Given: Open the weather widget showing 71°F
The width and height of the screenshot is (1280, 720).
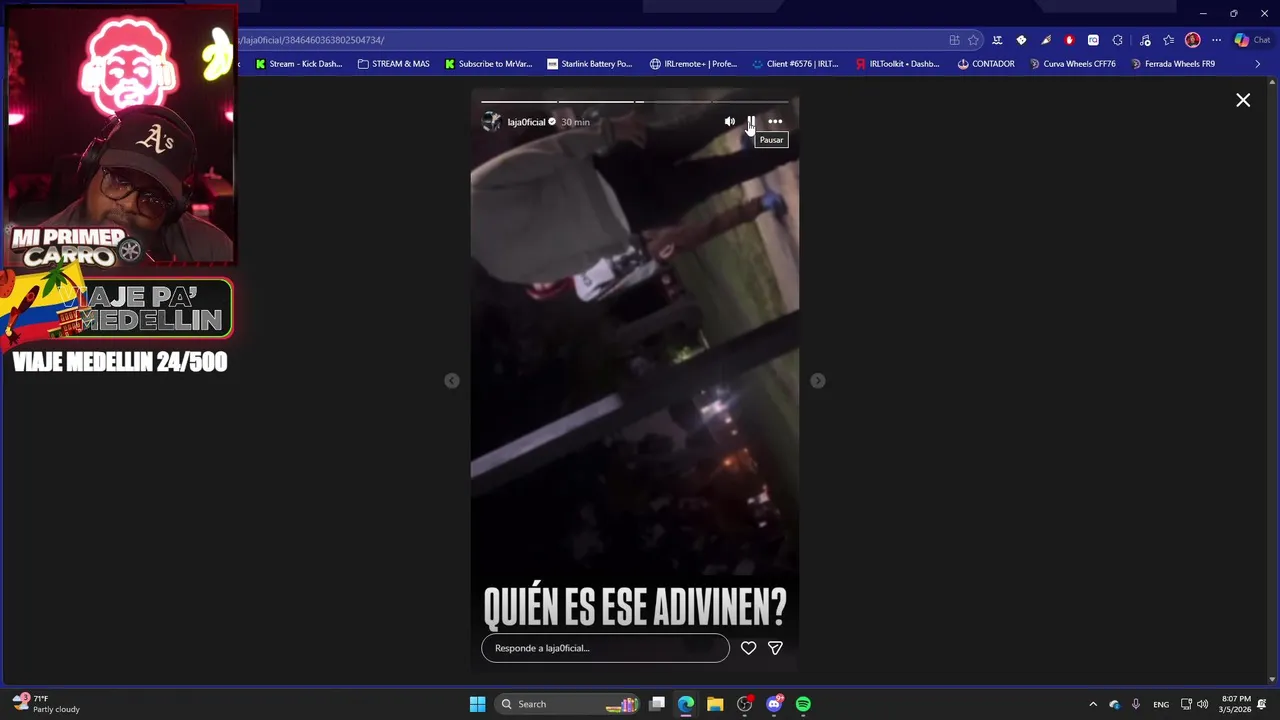Looking at the screenshot, I should [x=45, y=704].
